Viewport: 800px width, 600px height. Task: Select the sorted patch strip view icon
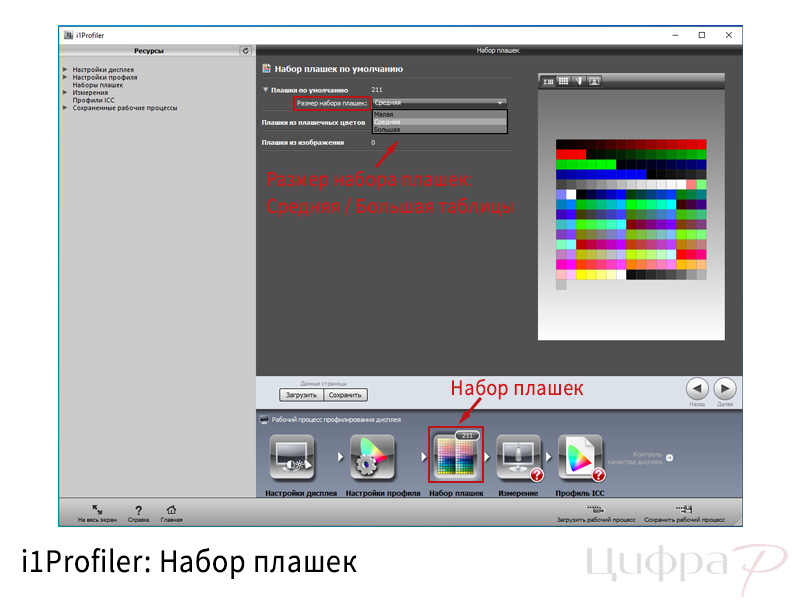(548, 81)
